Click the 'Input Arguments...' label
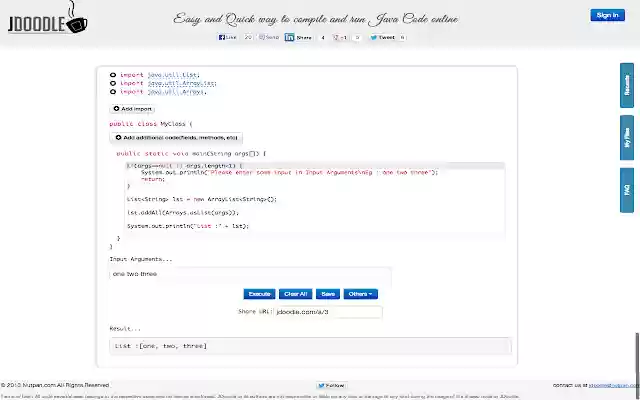Image resolution: width=640 pixels, height=400 pixels. pyautogui.click(x=141, y=259)
